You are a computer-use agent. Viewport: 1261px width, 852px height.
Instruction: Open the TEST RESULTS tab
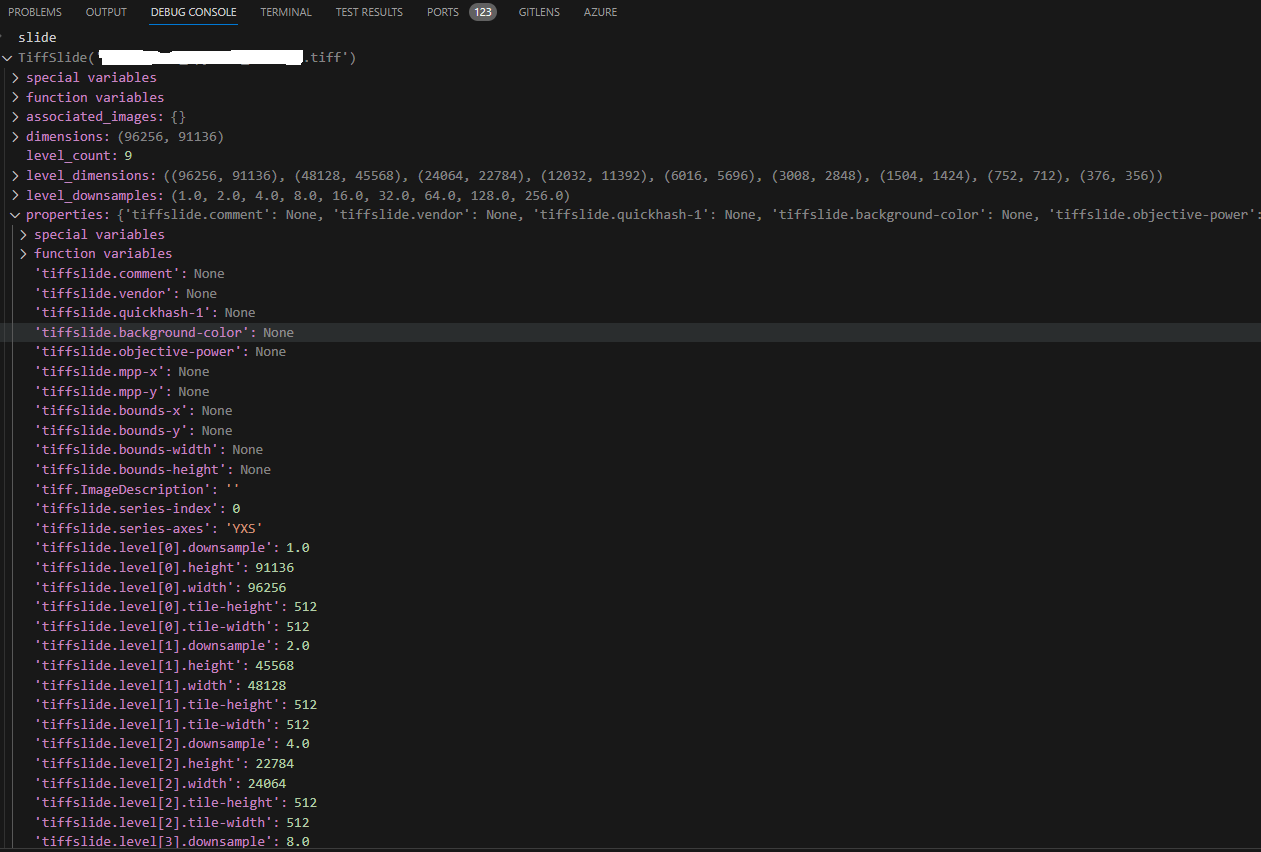(x=369, y=12)
